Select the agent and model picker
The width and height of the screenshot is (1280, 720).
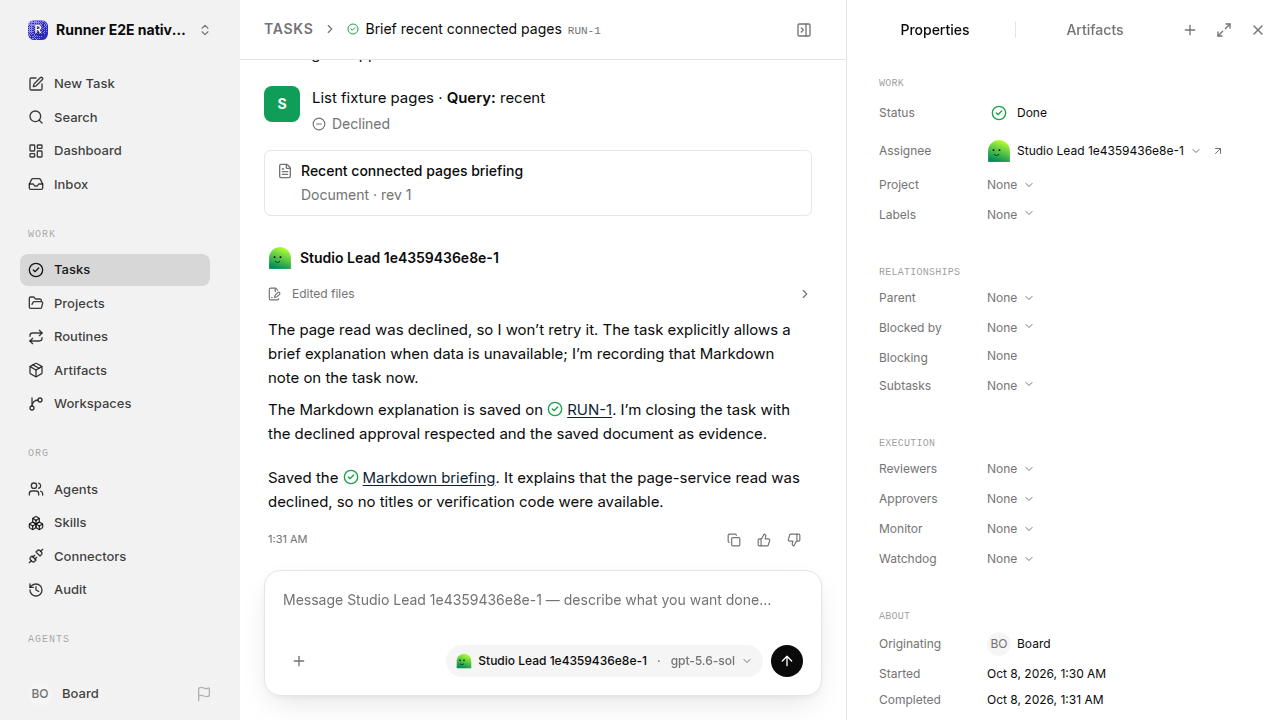604,661
